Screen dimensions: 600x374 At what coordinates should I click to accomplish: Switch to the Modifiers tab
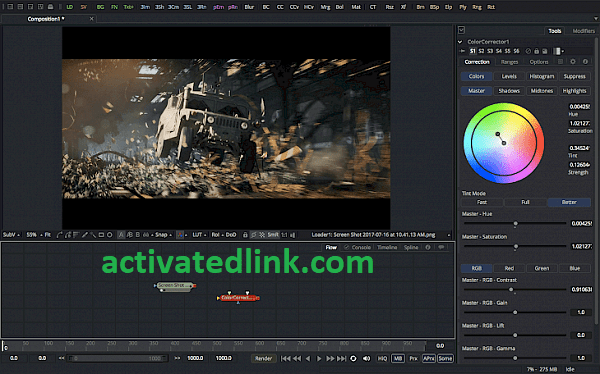[584, 31]
